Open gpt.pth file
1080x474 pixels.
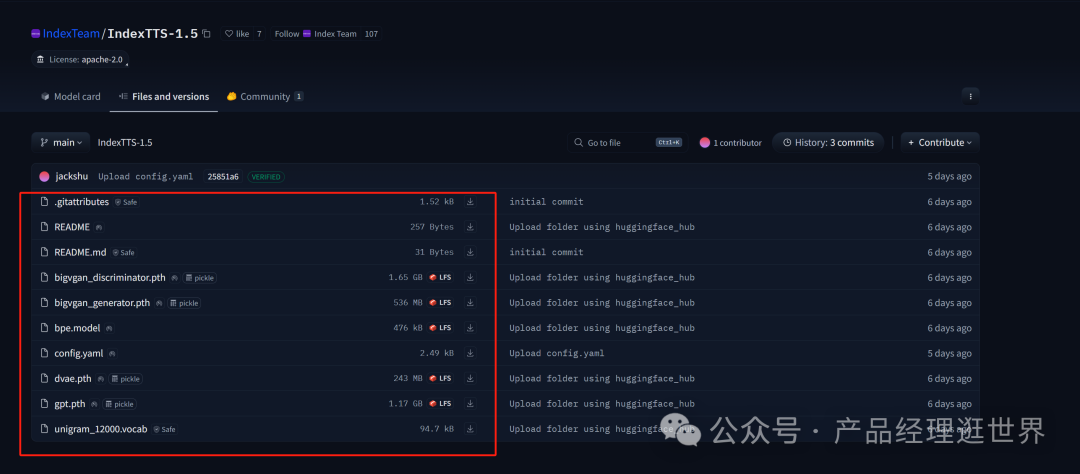pos(70,404)
